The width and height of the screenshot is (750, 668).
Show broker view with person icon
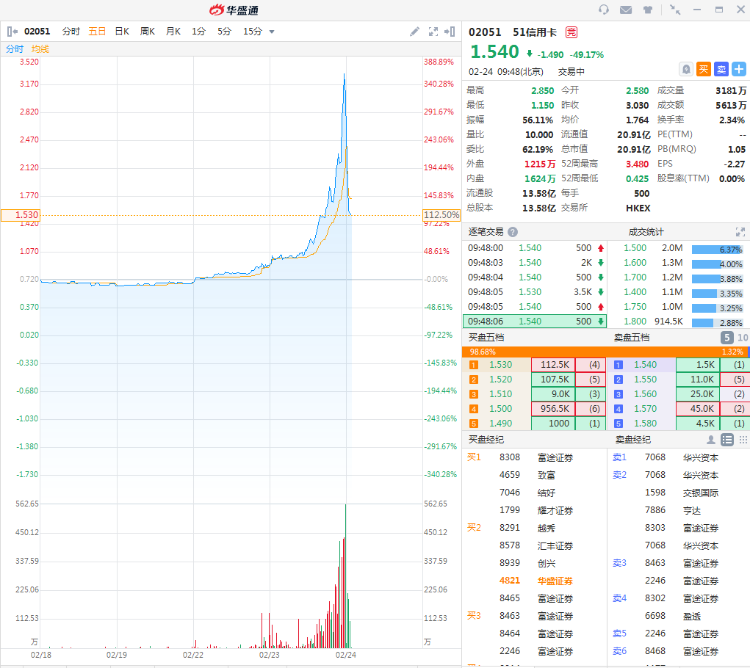pyautogui.click(x=711, y=439)
